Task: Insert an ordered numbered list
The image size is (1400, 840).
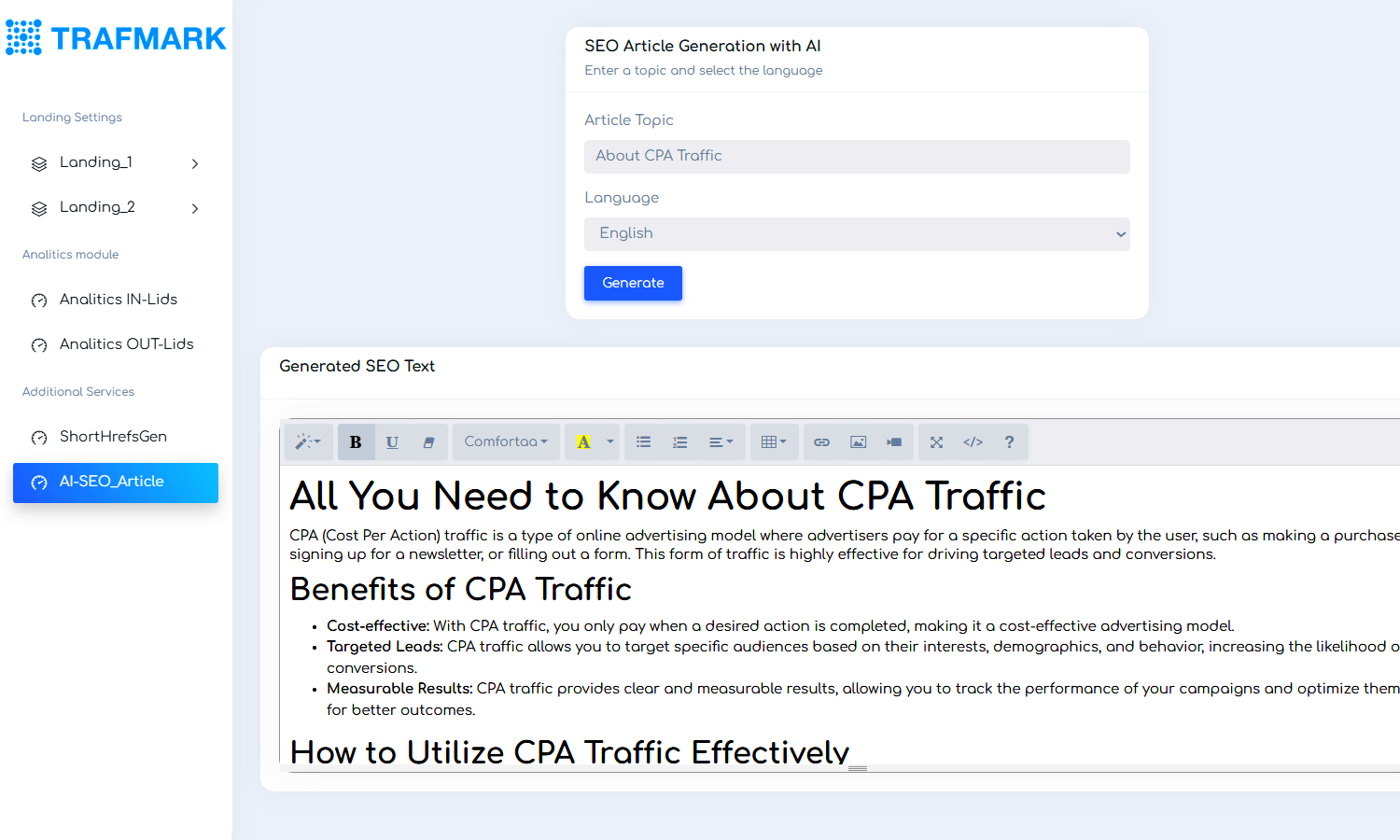Action: pyautogui.click(x=680, y=442)
